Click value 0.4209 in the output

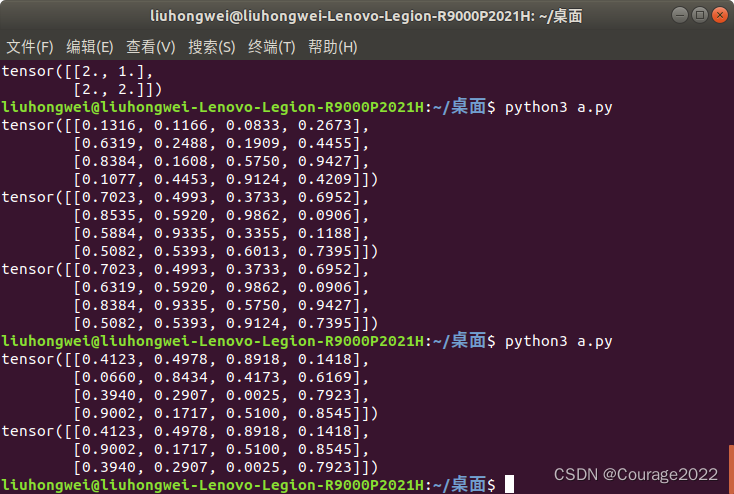tap(325, 179)
